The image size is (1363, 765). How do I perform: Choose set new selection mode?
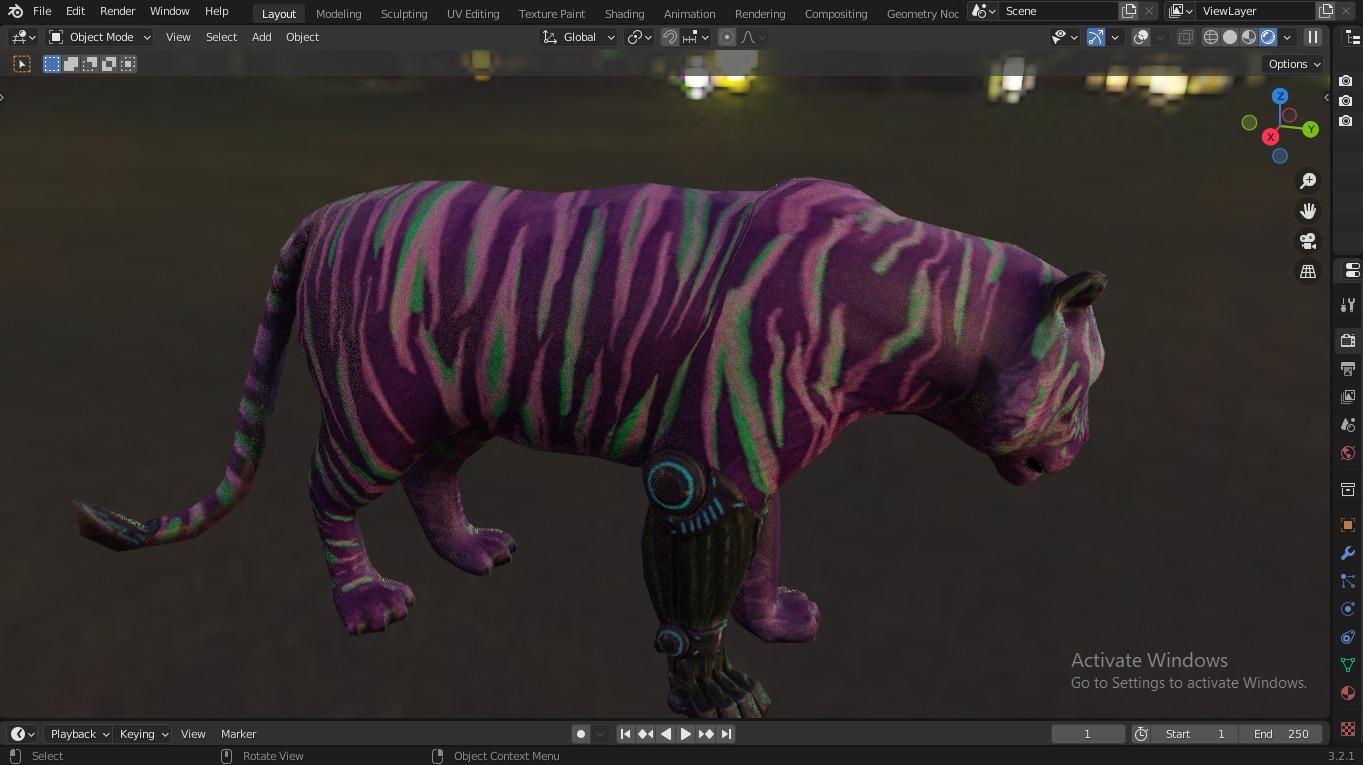point(52,64)
